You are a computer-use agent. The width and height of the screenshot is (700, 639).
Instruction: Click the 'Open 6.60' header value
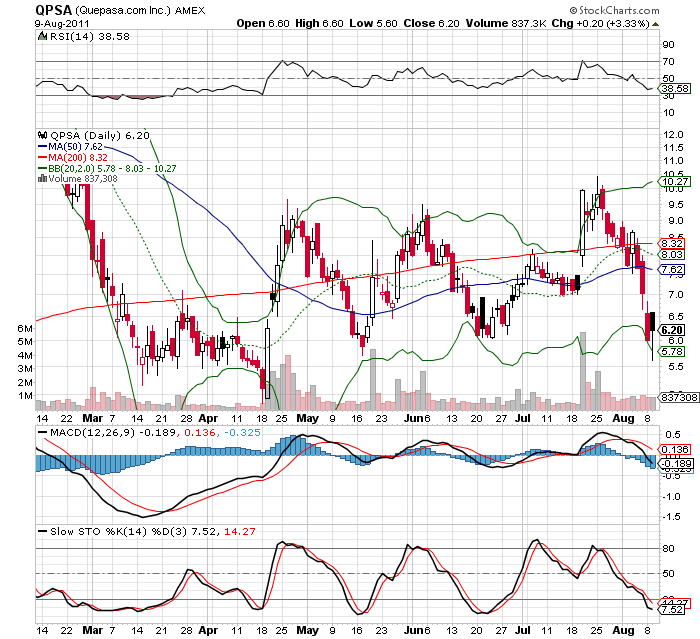coord(263,23)
